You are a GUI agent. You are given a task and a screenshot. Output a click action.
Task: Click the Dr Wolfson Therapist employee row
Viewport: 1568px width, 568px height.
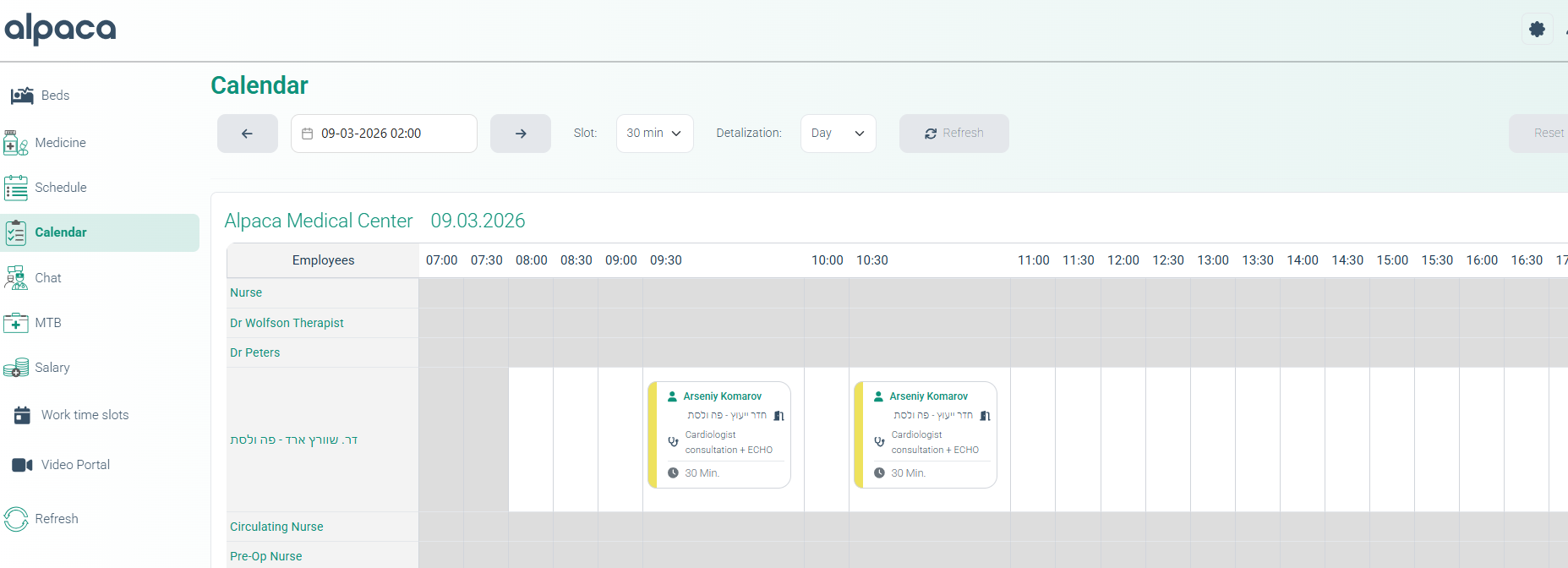[x=287, y=323]
